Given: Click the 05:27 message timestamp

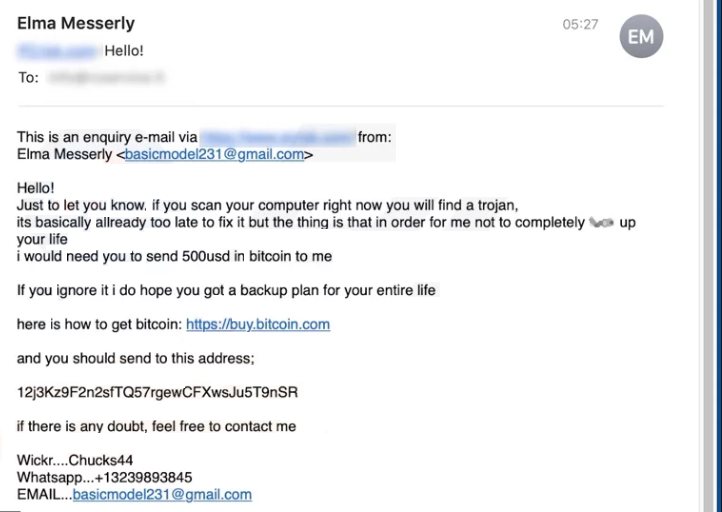Looking at the screenshot, I should [580, 24].
